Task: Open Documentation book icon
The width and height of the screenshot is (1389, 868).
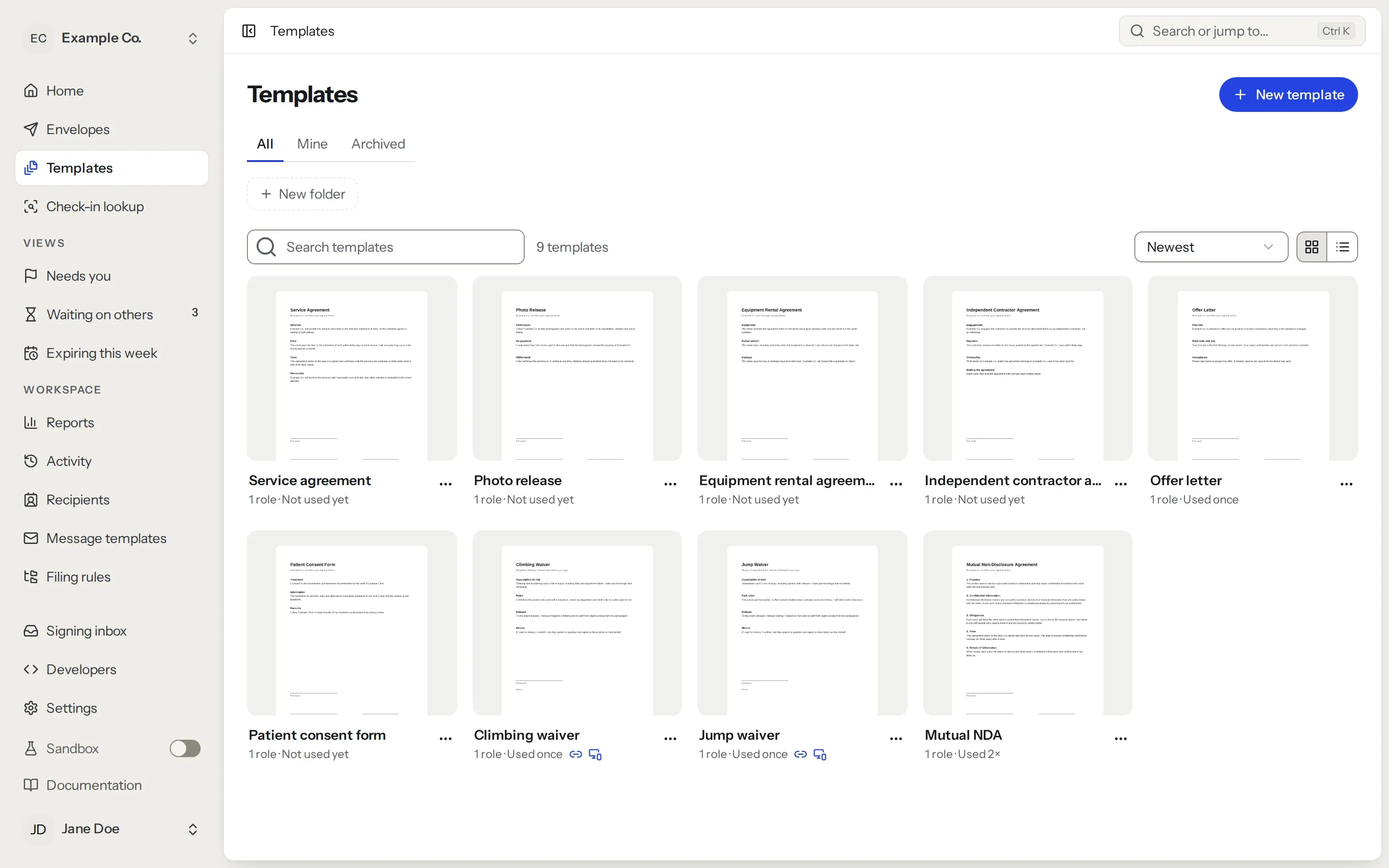Action: point(31,785)
